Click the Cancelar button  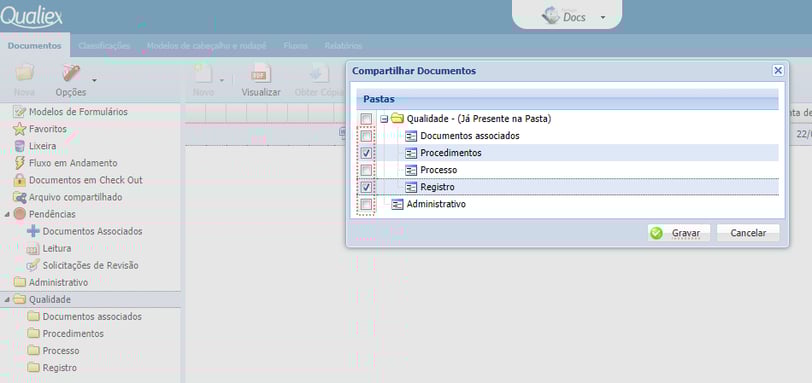point(748,233)
